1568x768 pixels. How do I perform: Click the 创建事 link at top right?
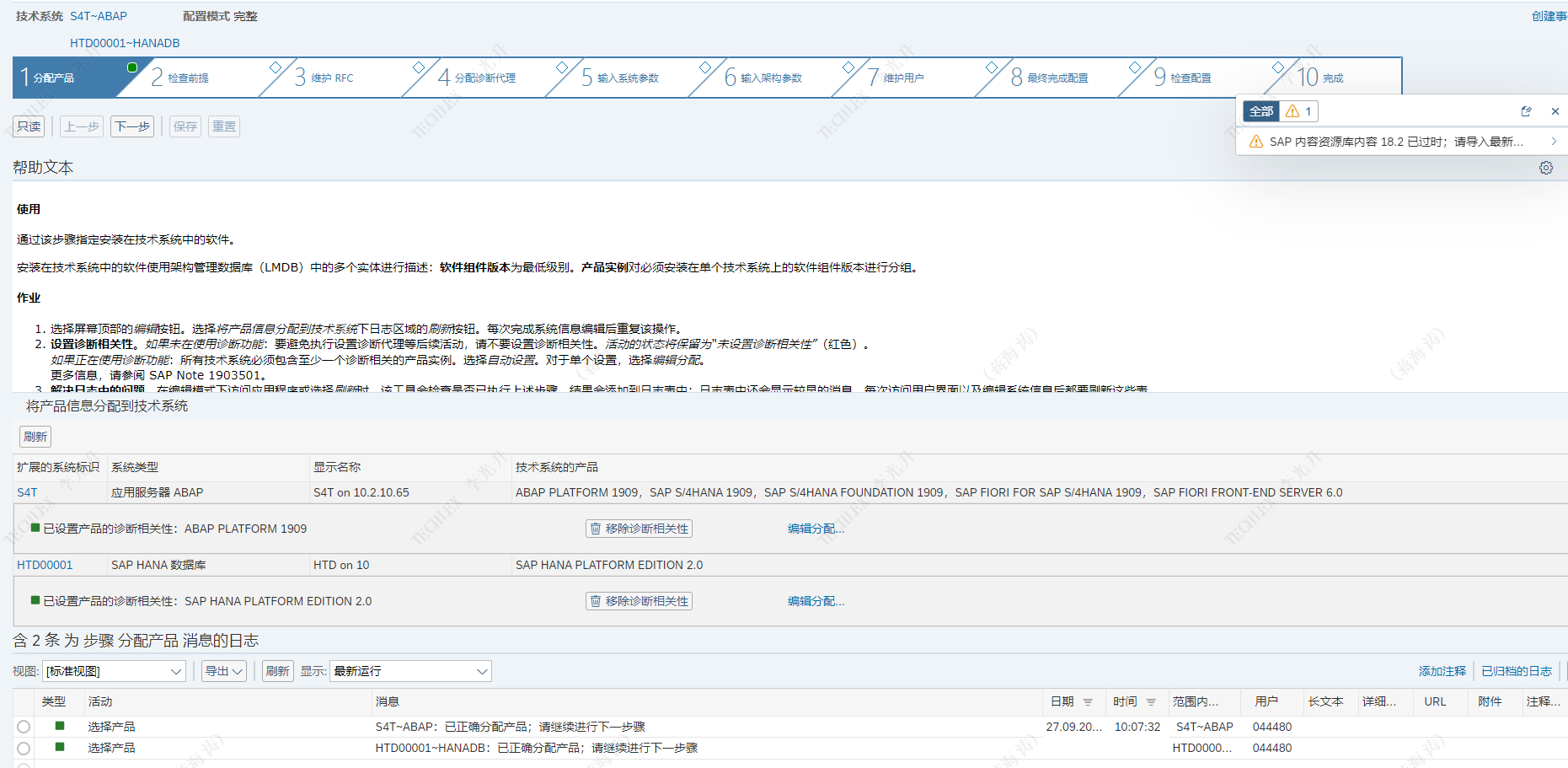click(1549, 16)
